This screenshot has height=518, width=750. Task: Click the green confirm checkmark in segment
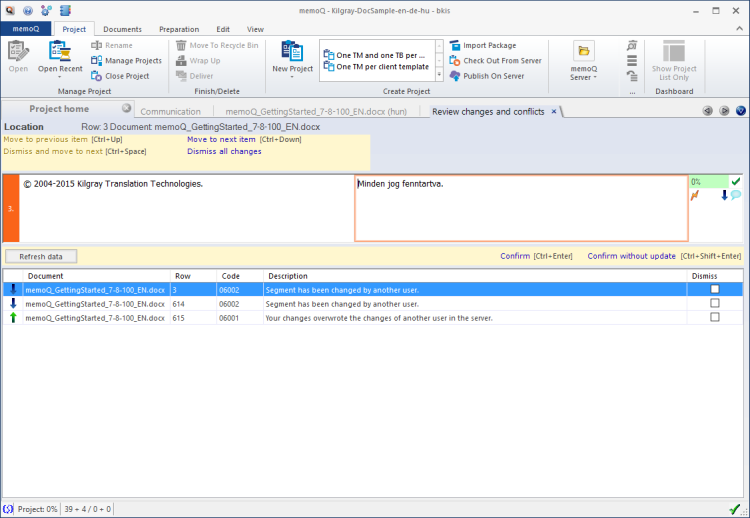(x=736, y=181)
